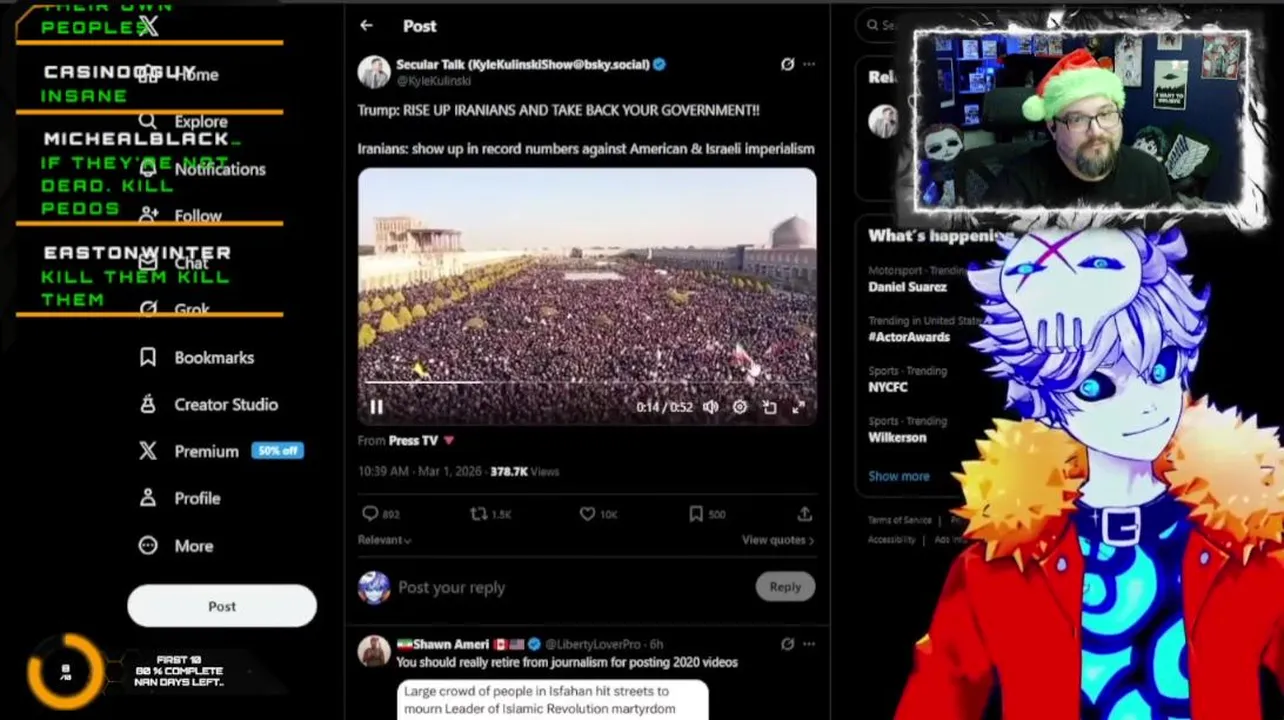Open the more options on Secular Talk post
Viewport: 1284px width, 720px height.
coord(809,64)
